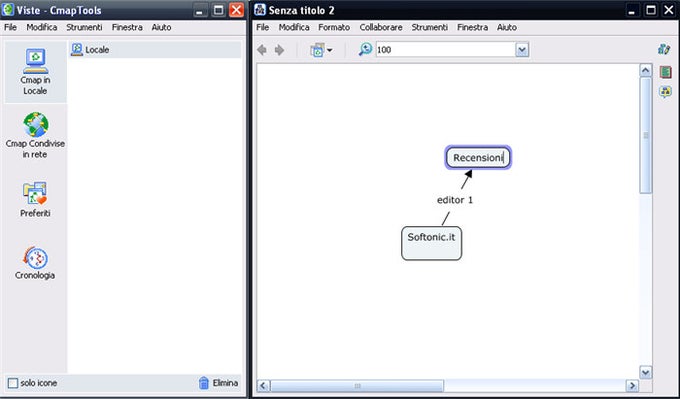Expand the arrow beside views icon
Image resolution: width=680 pixels, height=399 pixels.
pos(330,50)
